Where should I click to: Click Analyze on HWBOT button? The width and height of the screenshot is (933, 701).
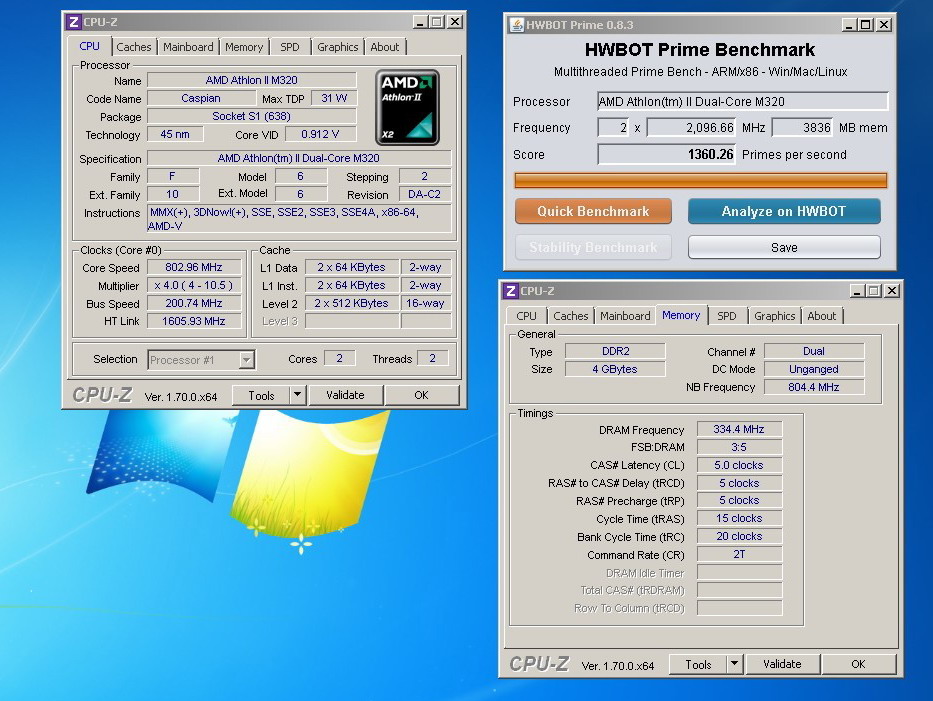click(x=784, y=211)
